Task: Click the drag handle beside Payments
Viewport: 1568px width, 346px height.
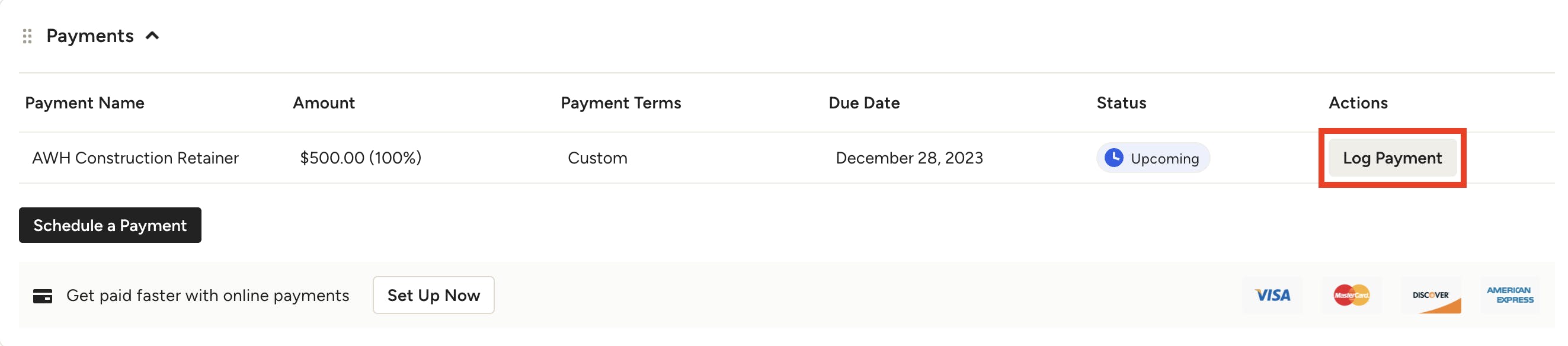Action: (27, 36)
